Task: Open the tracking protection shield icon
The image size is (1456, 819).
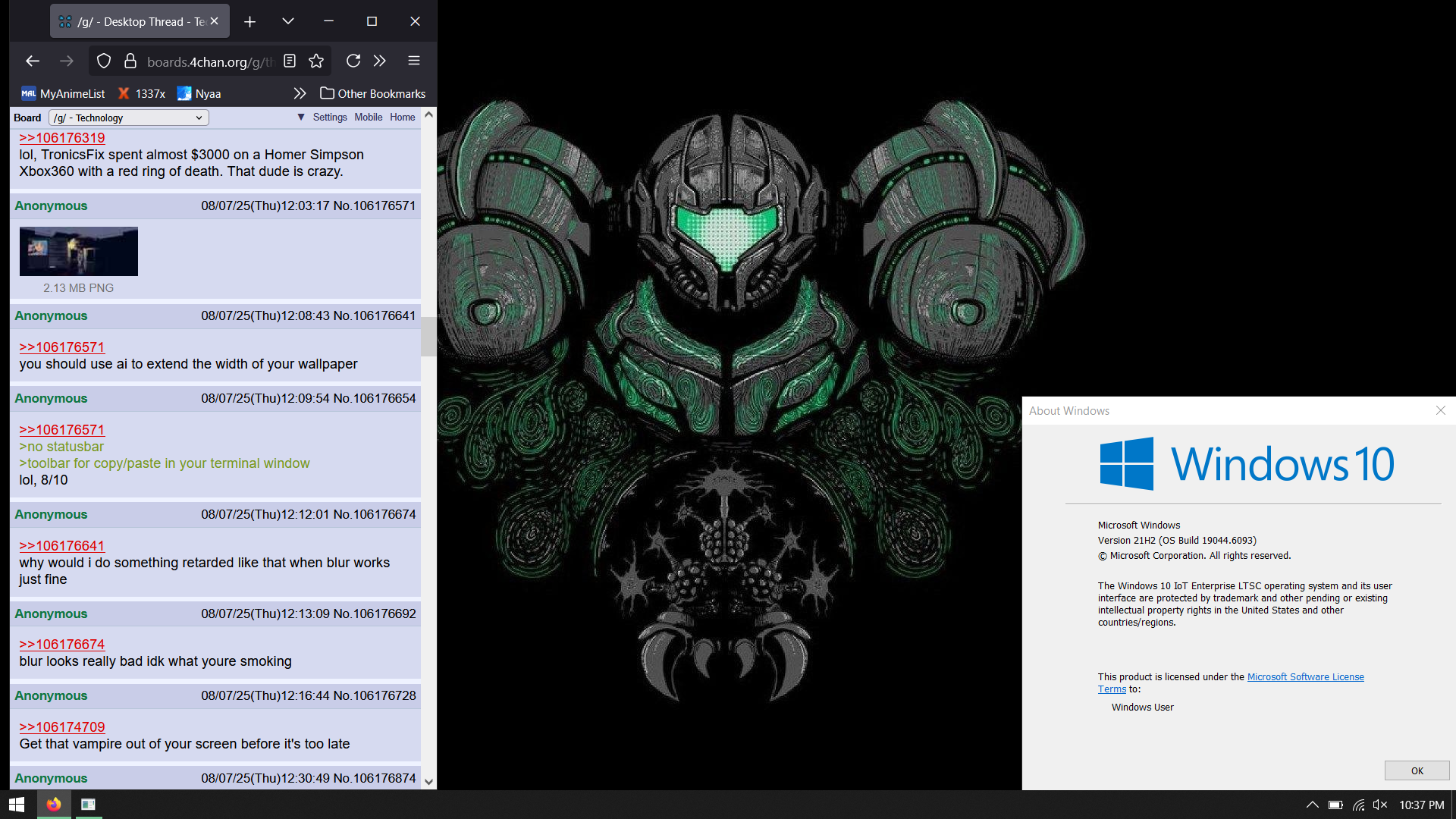Action: coord(104,61)
